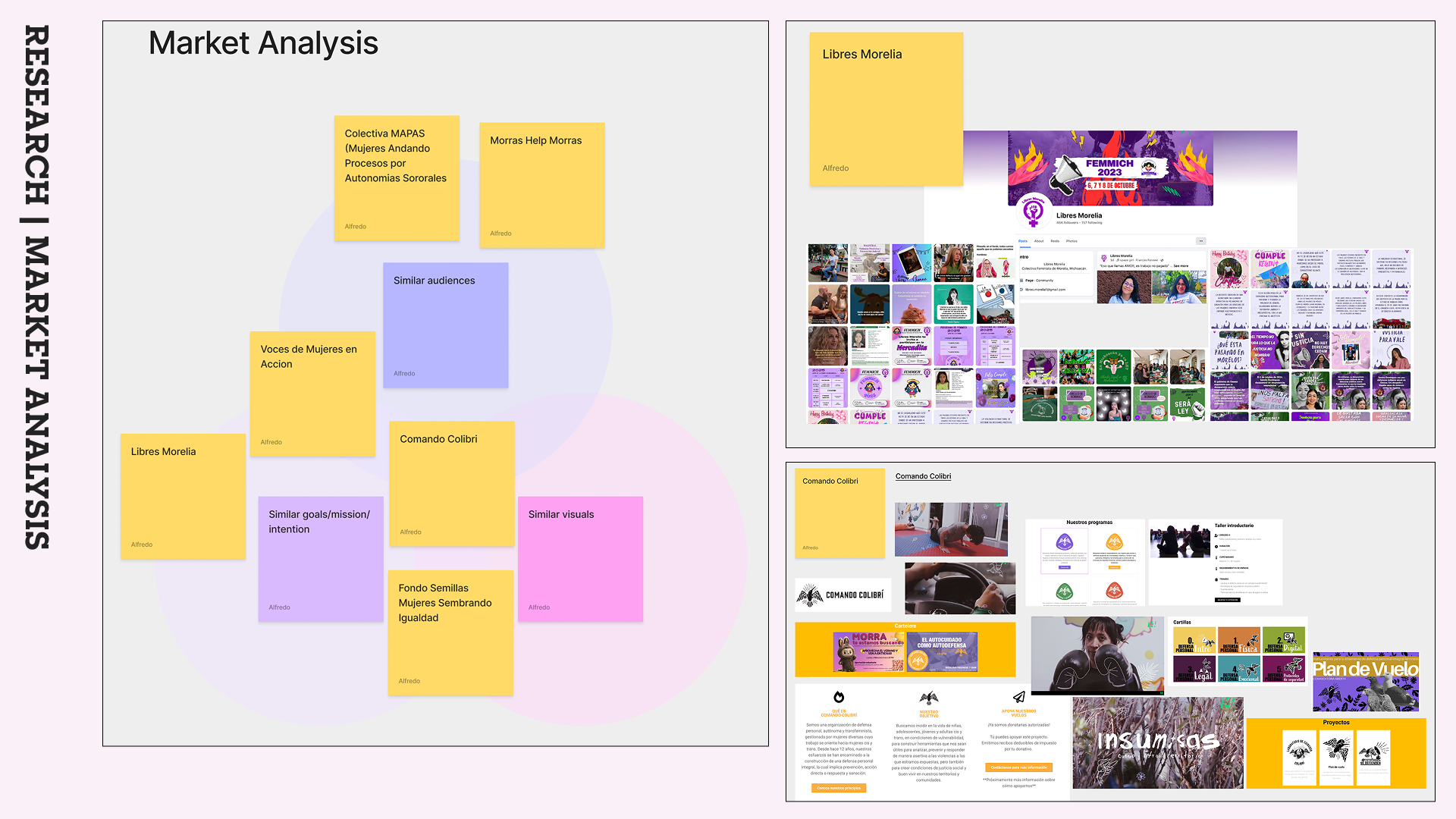
Task: Open the Photos tab
Action: pyautogui.click(x=1072, y=241)
